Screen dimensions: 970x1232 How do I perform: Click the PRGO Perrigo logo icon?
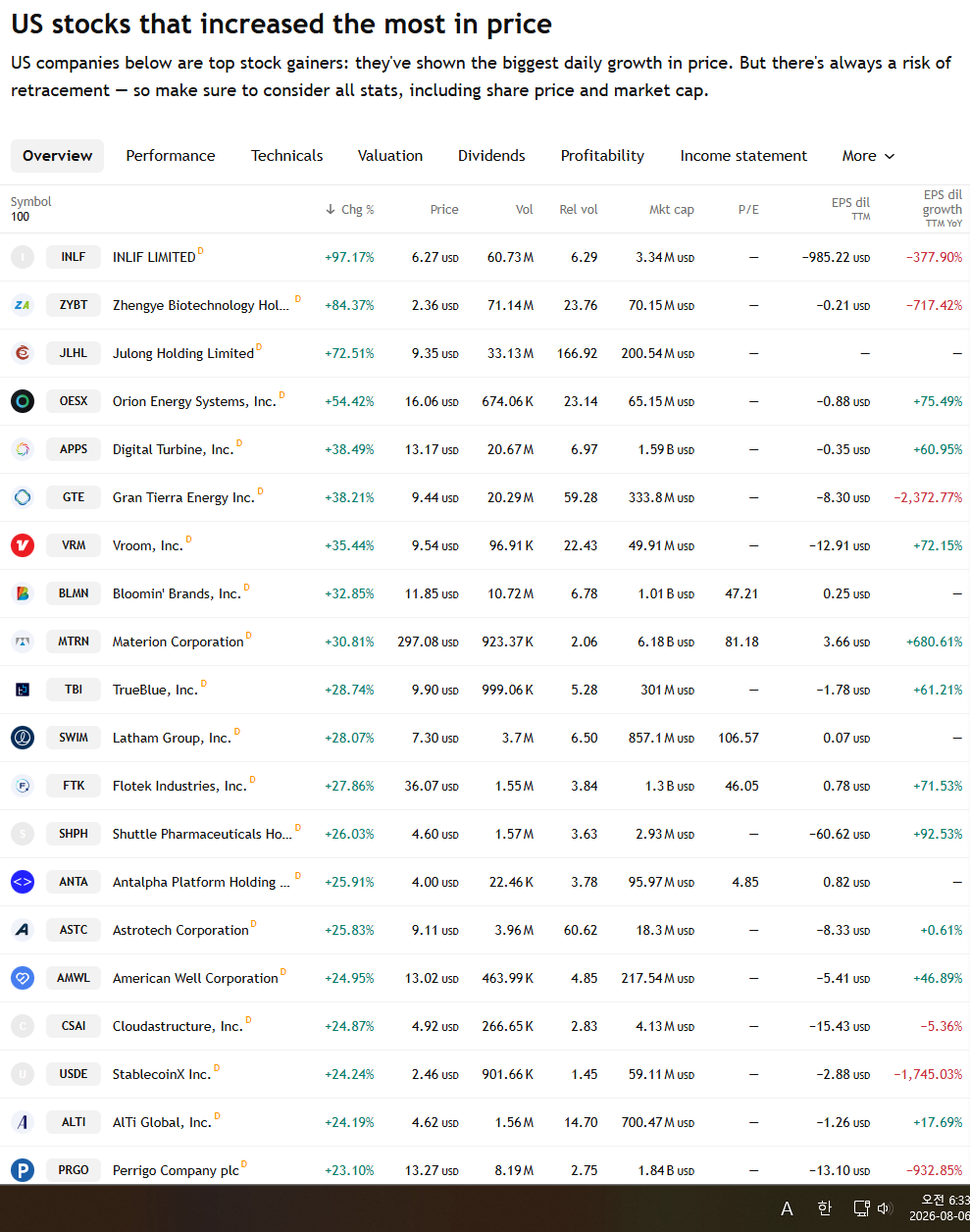tap(23, 1170)
